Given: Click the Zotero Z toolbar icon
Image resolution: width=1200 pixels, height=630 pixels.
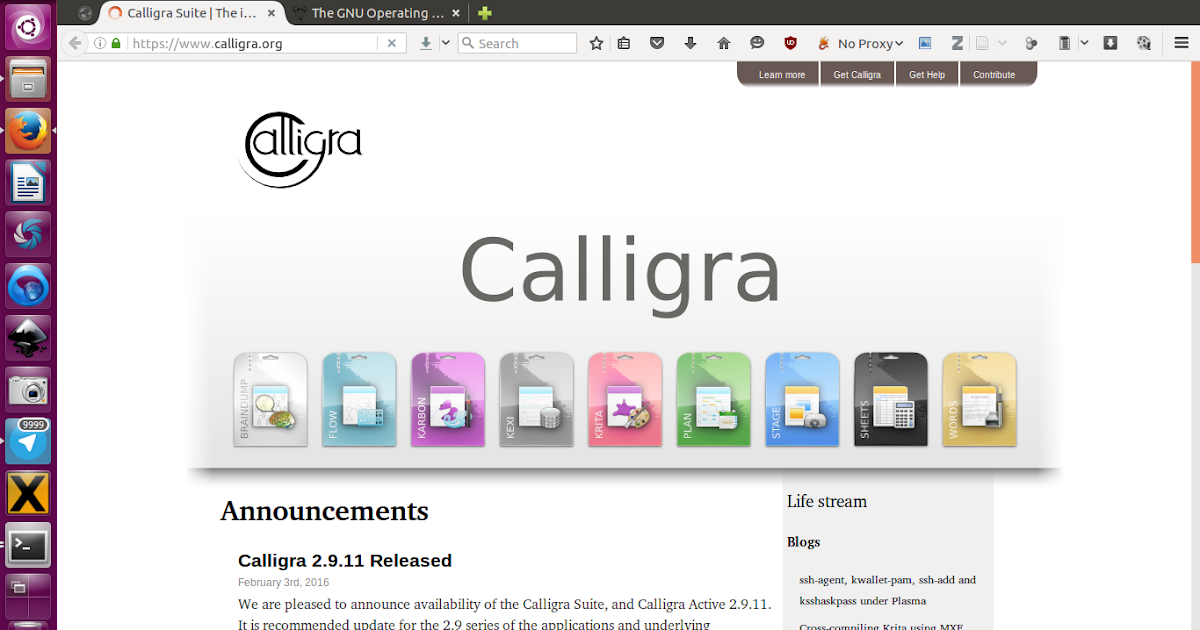Looking at the screenshot, I should [956, 43].
